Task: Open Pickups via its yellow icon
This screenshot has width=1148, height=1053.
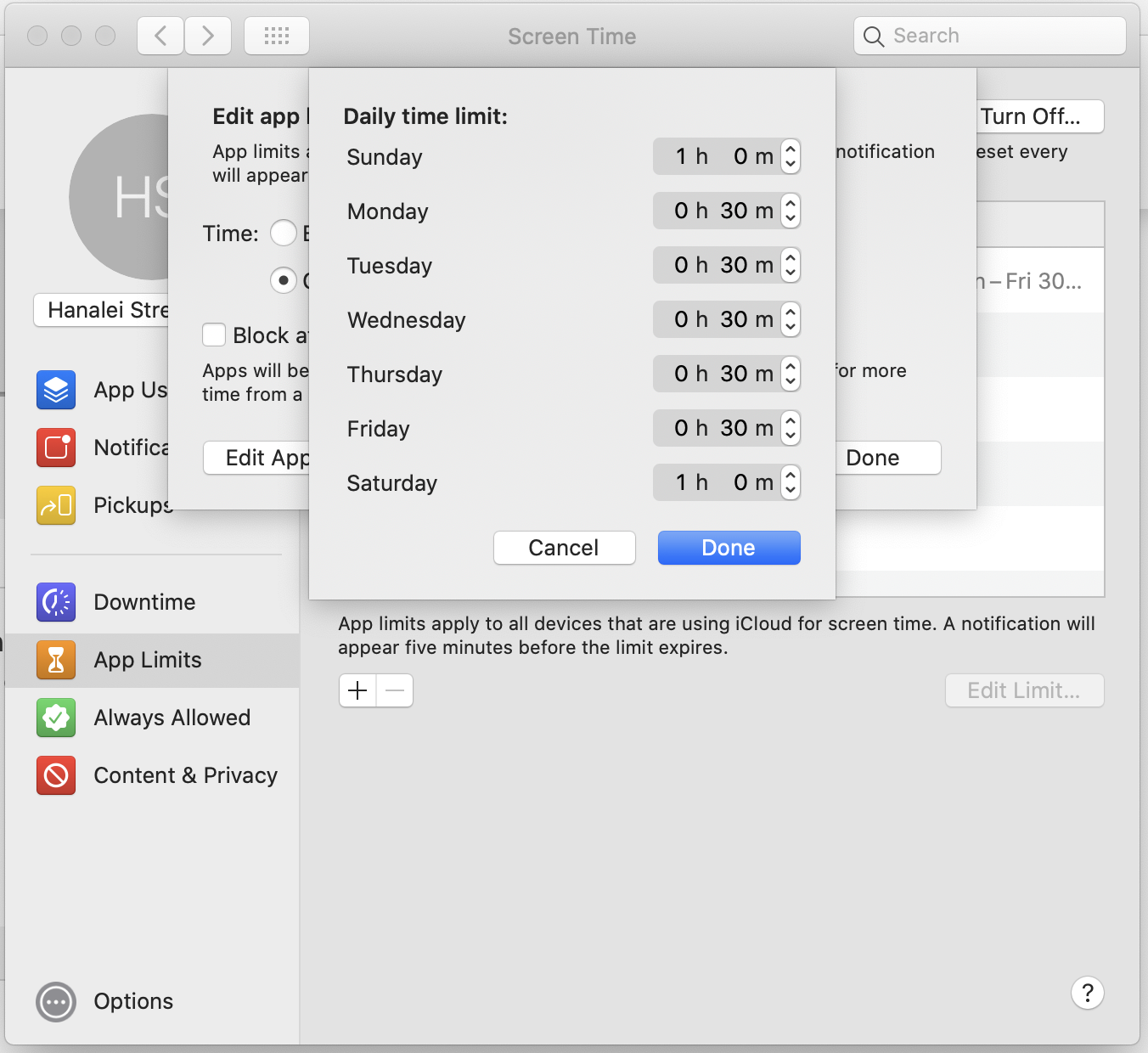Action: click(x=56, y=505)
